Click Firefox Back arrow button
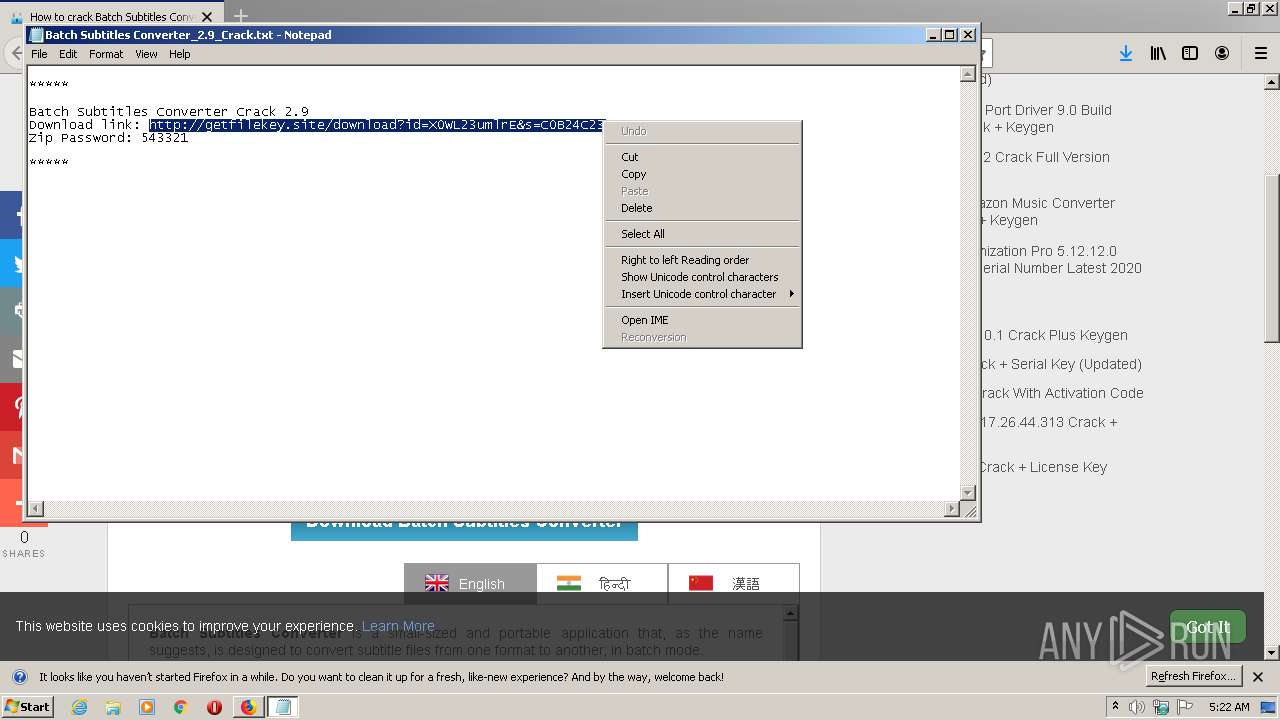1280x720 pixels. (x=16, y=54)
